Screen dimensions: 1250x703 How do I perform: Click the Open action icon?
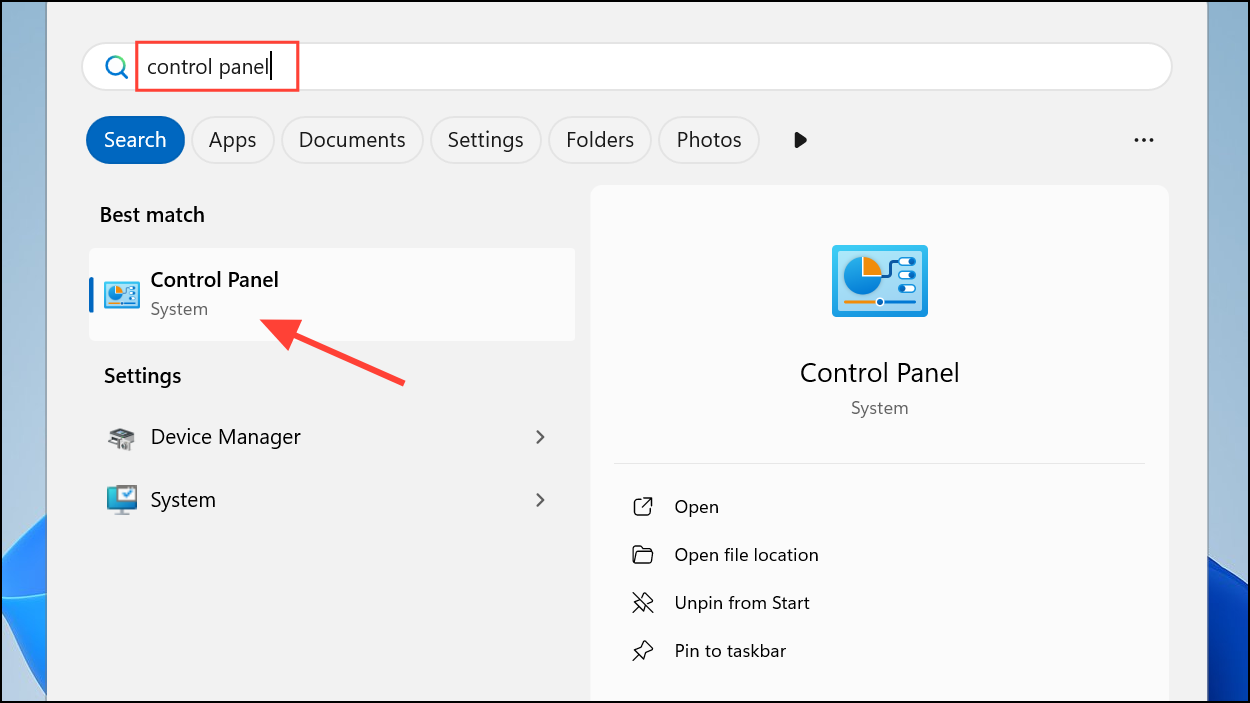click(x=643, y=507)
